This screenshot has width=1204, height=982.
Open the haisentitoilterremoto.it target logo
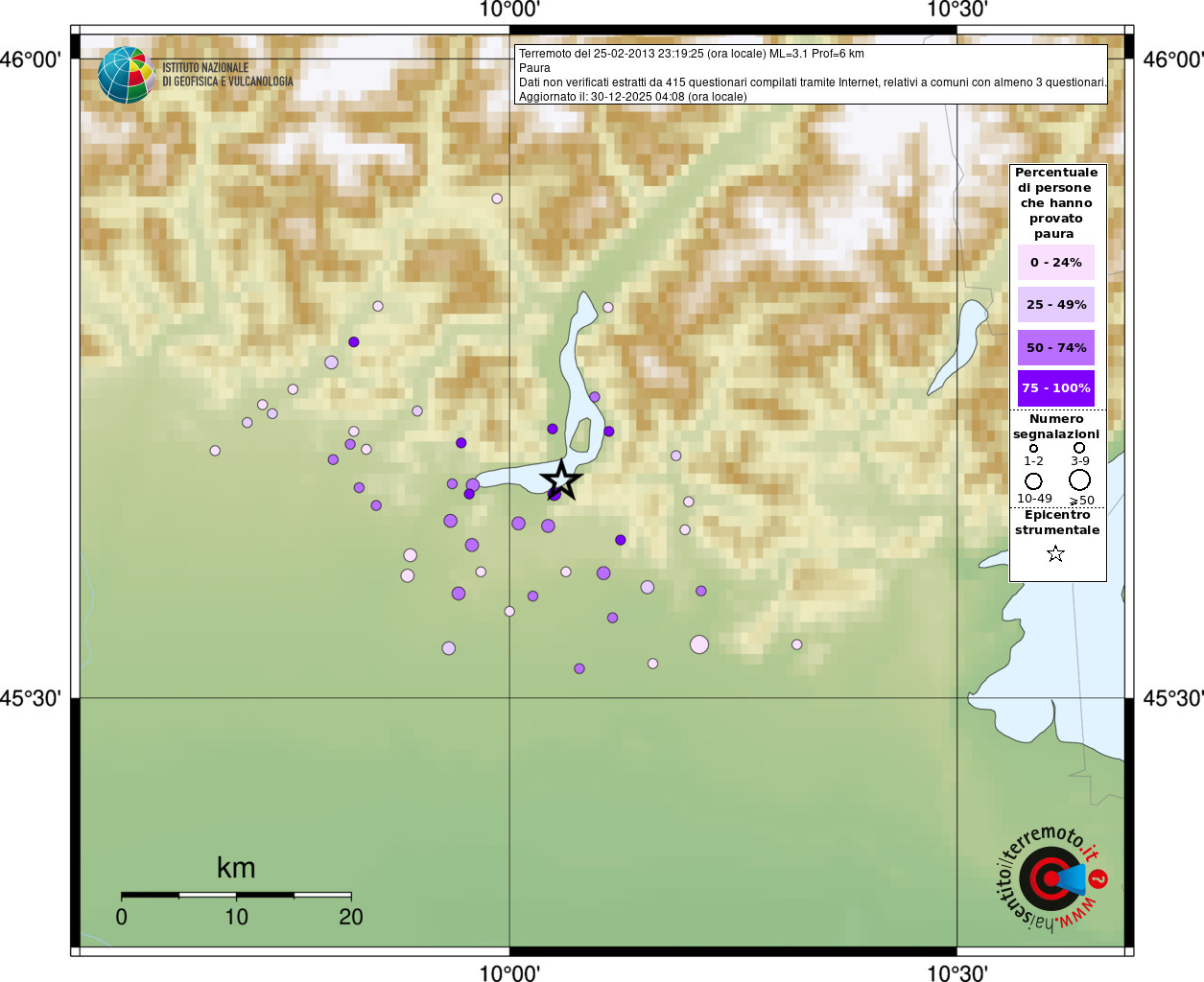(1052, 877)
